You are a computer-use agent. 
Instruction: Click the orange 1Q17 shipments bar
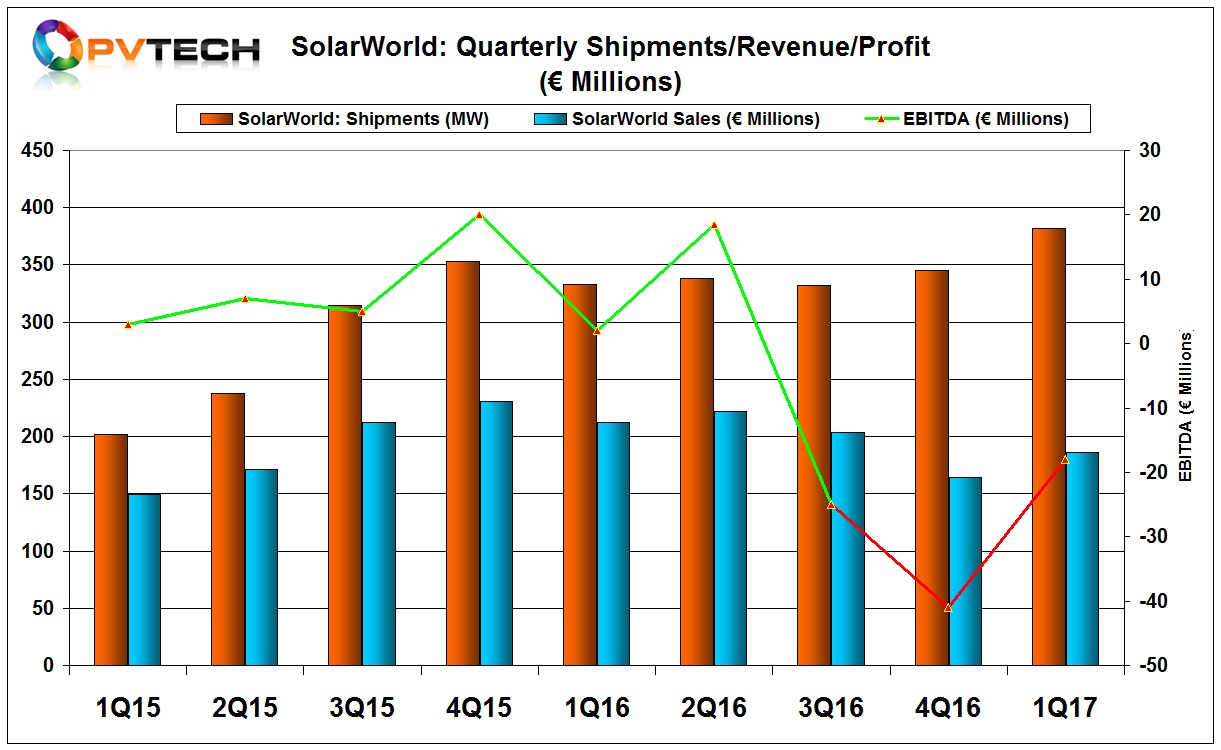click(1048, 447)
